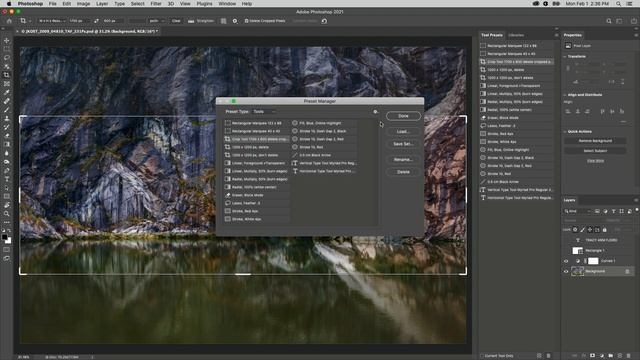The image size is (640, 360).
Task: Open the gear menu in Preset Manager
Action: (x=375, y=111)
